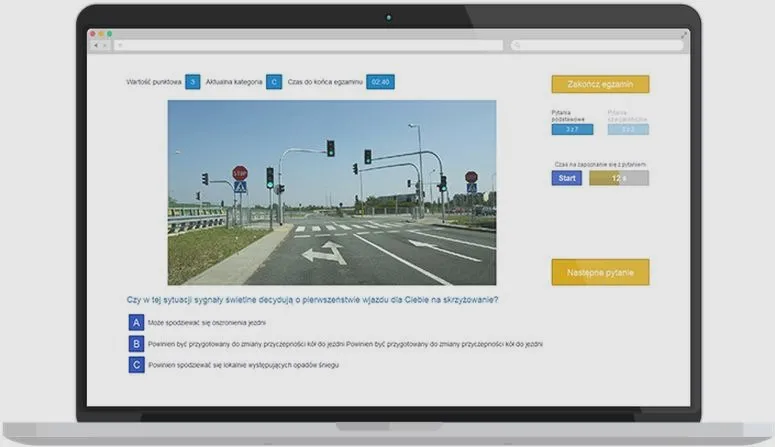Start the question timer with Start

(x=566, y=178)
